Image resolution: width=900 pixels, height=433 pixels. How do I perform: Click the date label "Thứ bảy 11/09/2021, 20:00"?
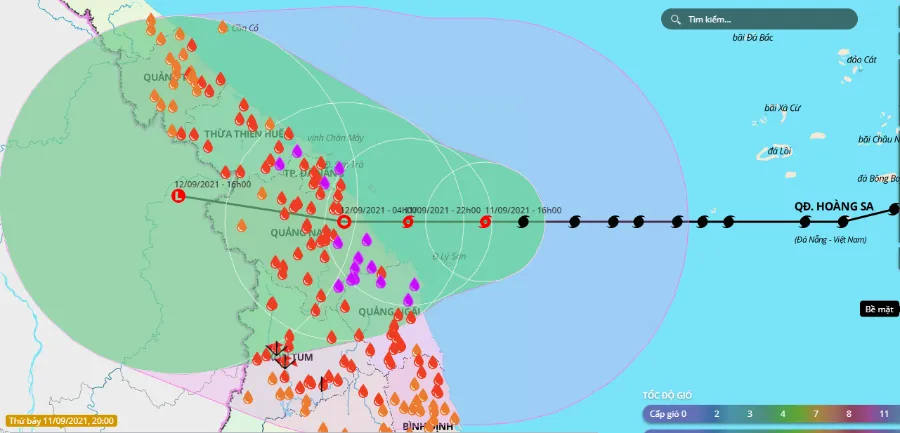(x=61, y=421)
